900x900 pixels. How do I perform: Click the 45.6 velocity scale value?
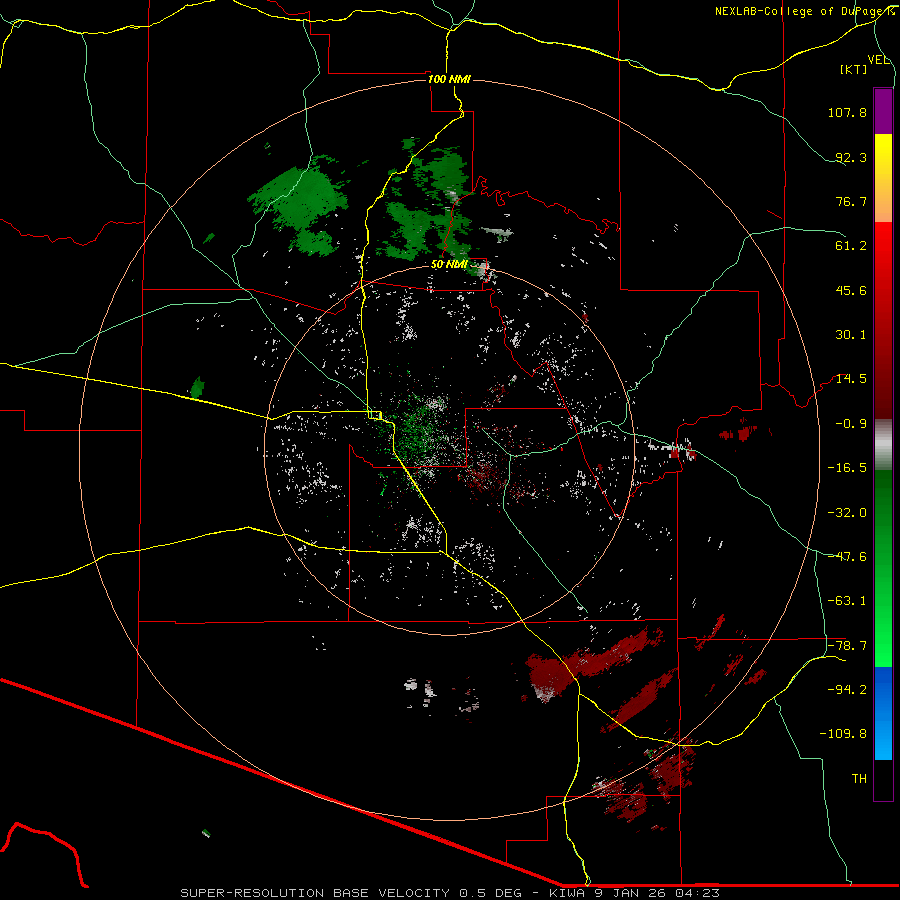click(x=851, y=290)
